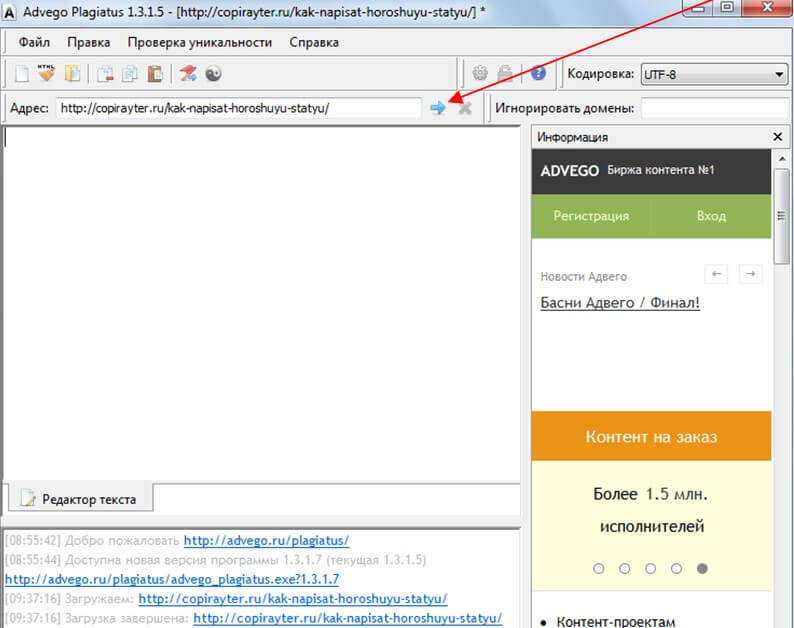Open settings via the gear icon

[480, 73]
